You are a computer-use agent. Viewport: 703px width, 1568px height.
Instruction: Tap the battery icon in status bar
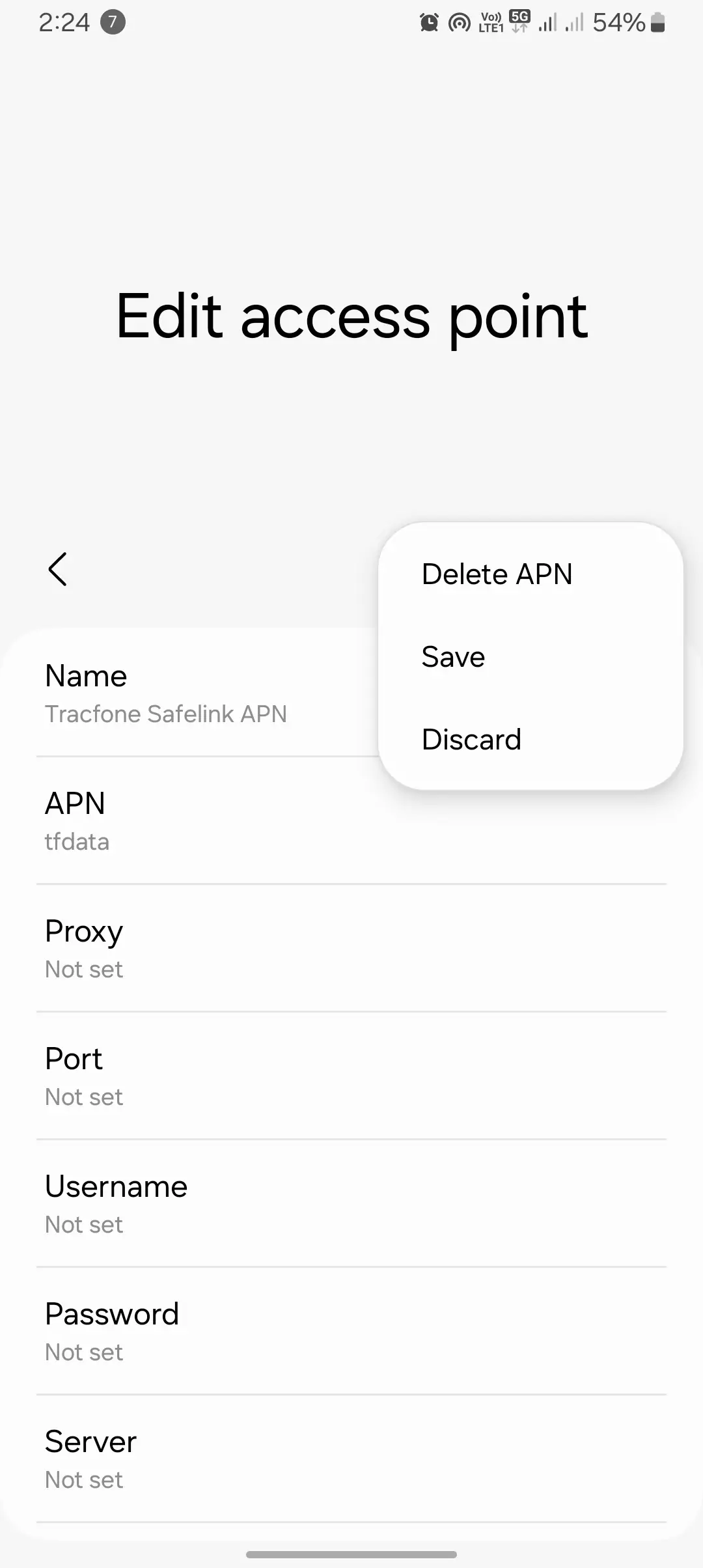[x=657, y=23]
